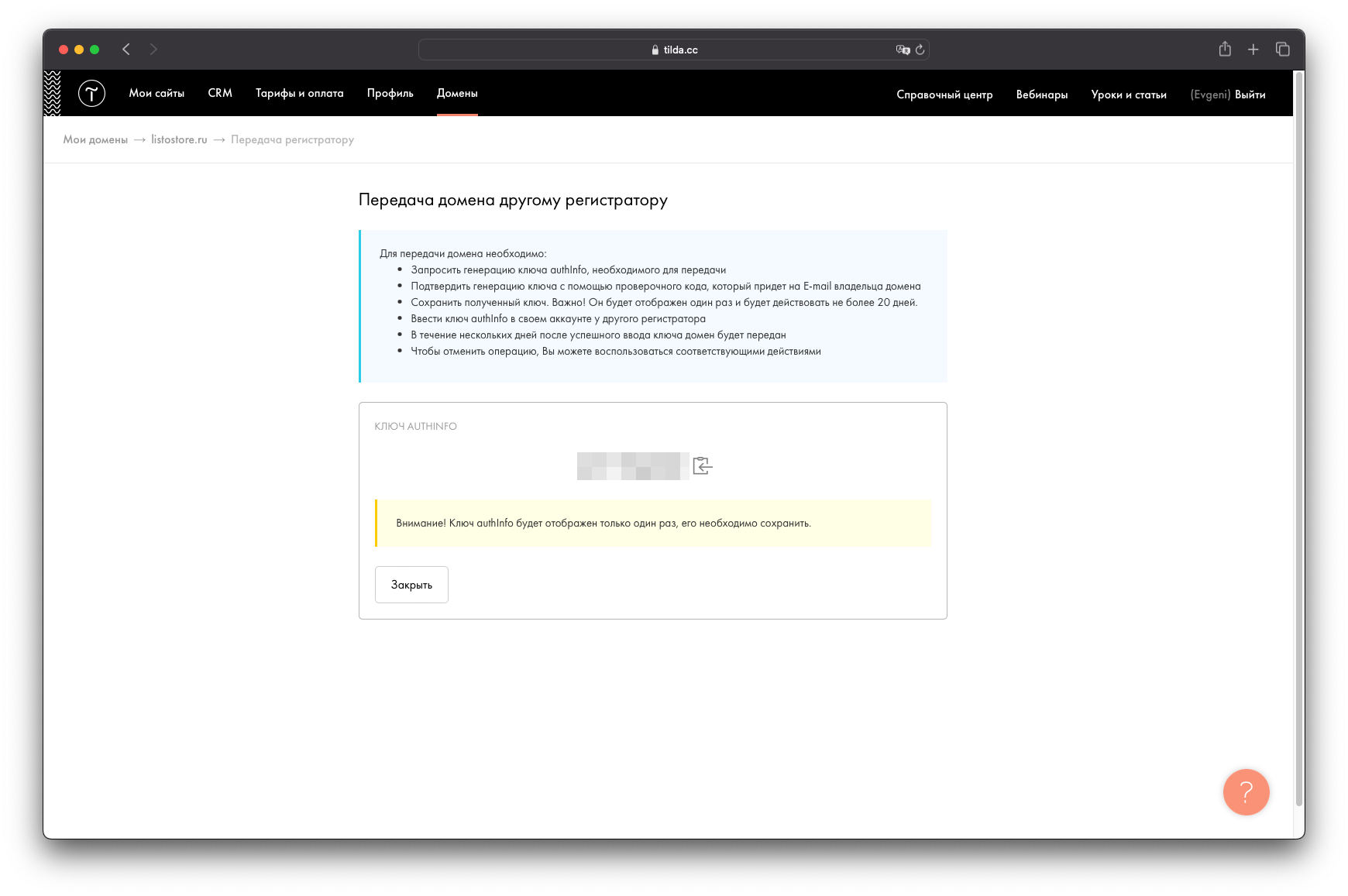Open Уроки и статьи
The height and width of the screenshot is (896, 1348).
[1129, 94]
